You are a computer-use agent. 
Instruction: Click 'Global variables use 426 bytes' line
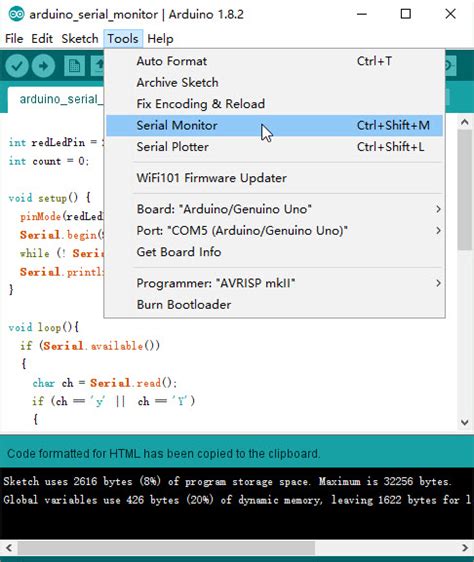(x=237, y=500)
